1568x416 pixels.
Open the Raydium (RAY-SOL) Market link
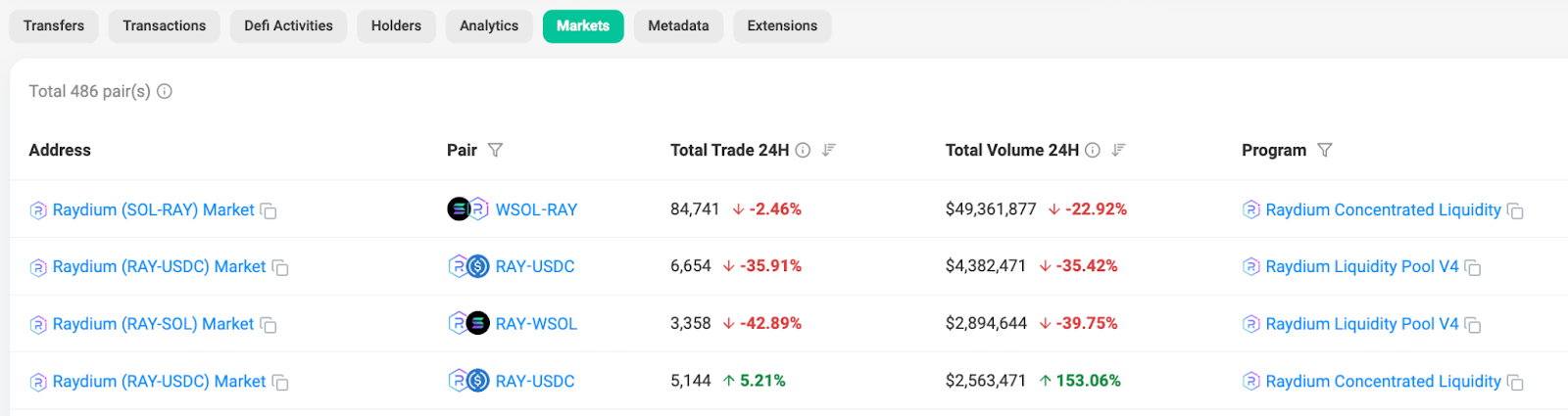[153, 324]
